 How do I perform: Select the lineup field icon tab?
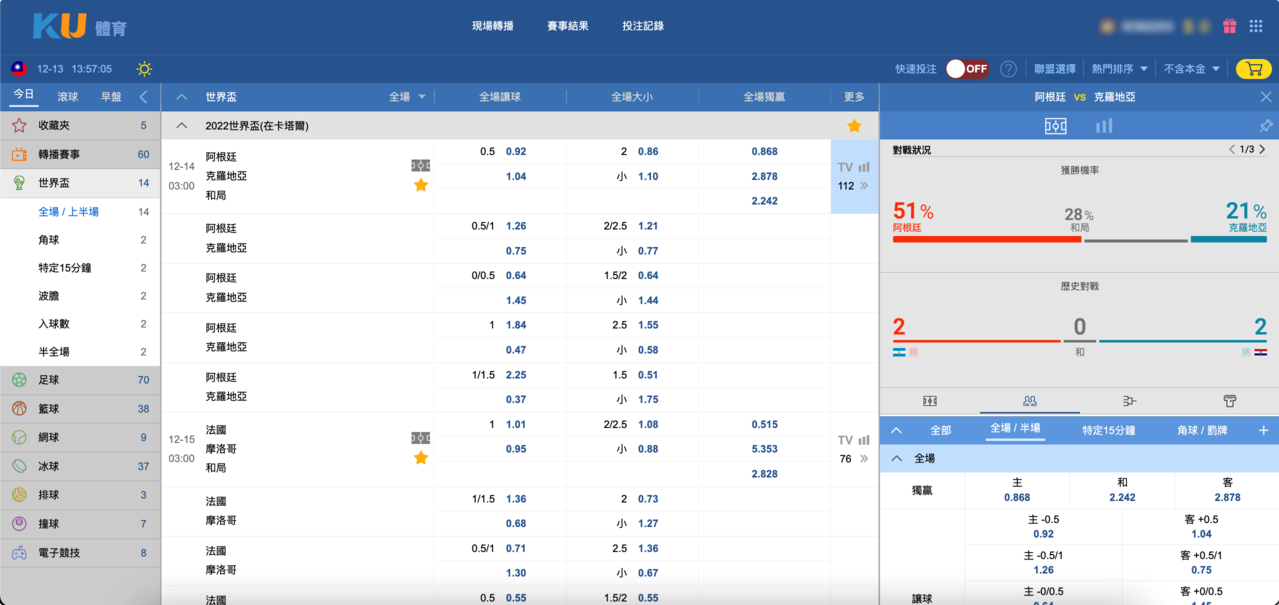930,401
